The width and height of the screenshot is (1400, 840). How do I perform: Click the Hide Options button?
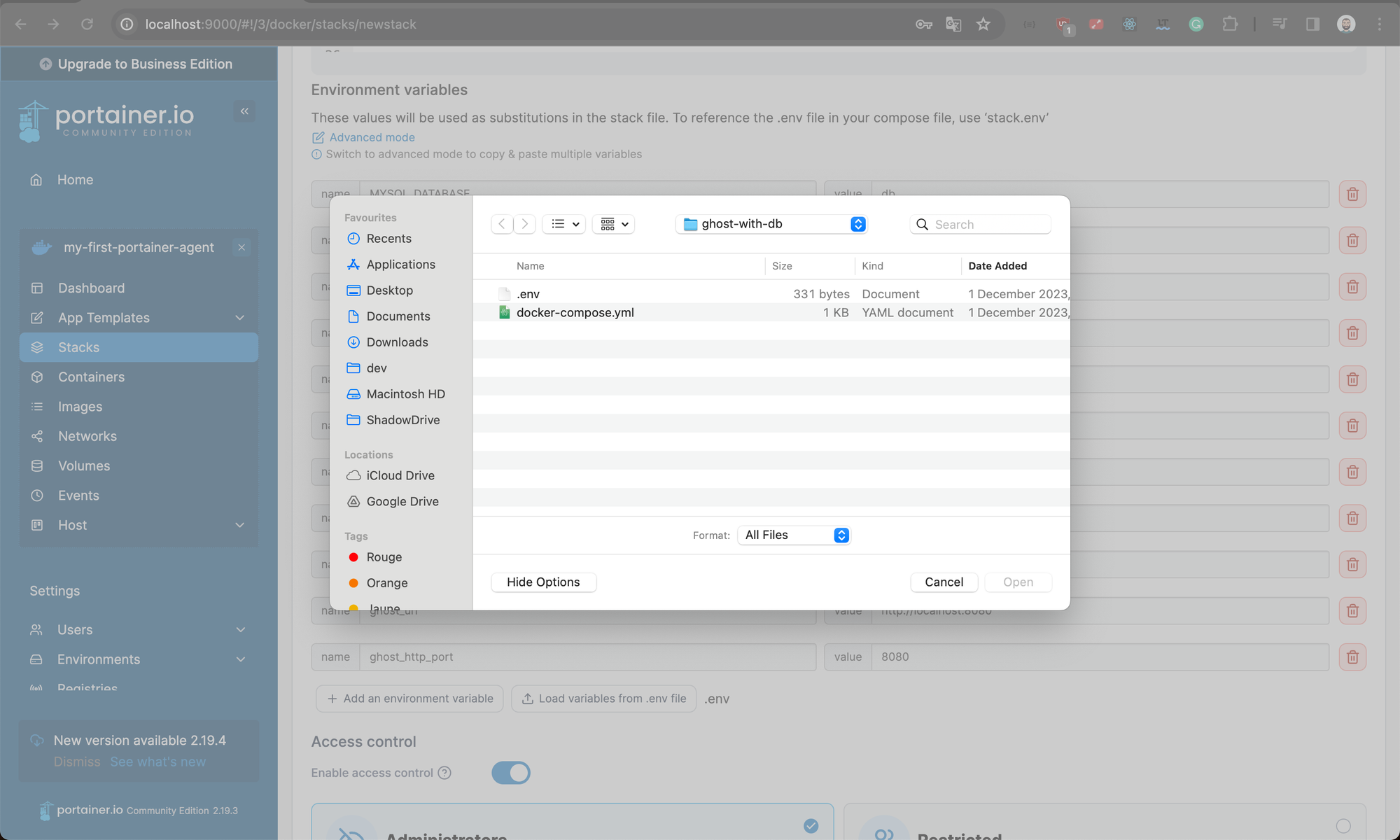(543, 582)
